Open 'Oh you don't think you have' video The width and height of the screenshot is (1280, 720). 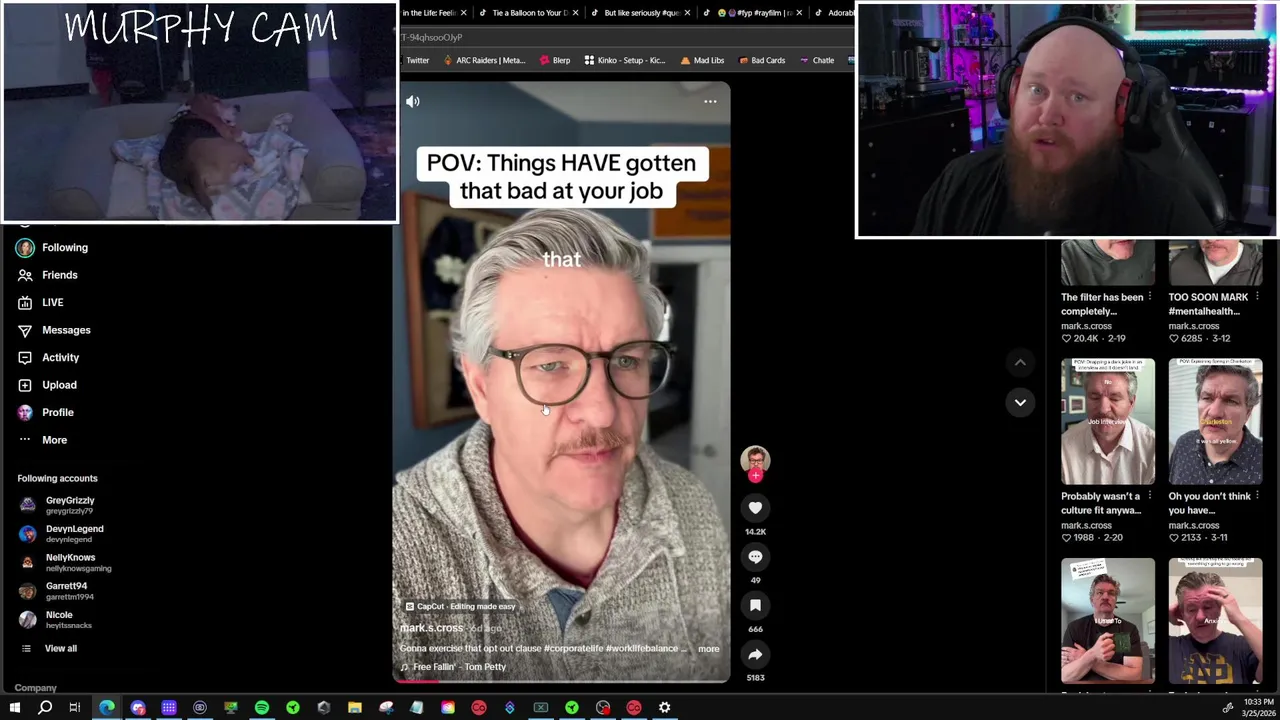click(x=1215, y=421)
